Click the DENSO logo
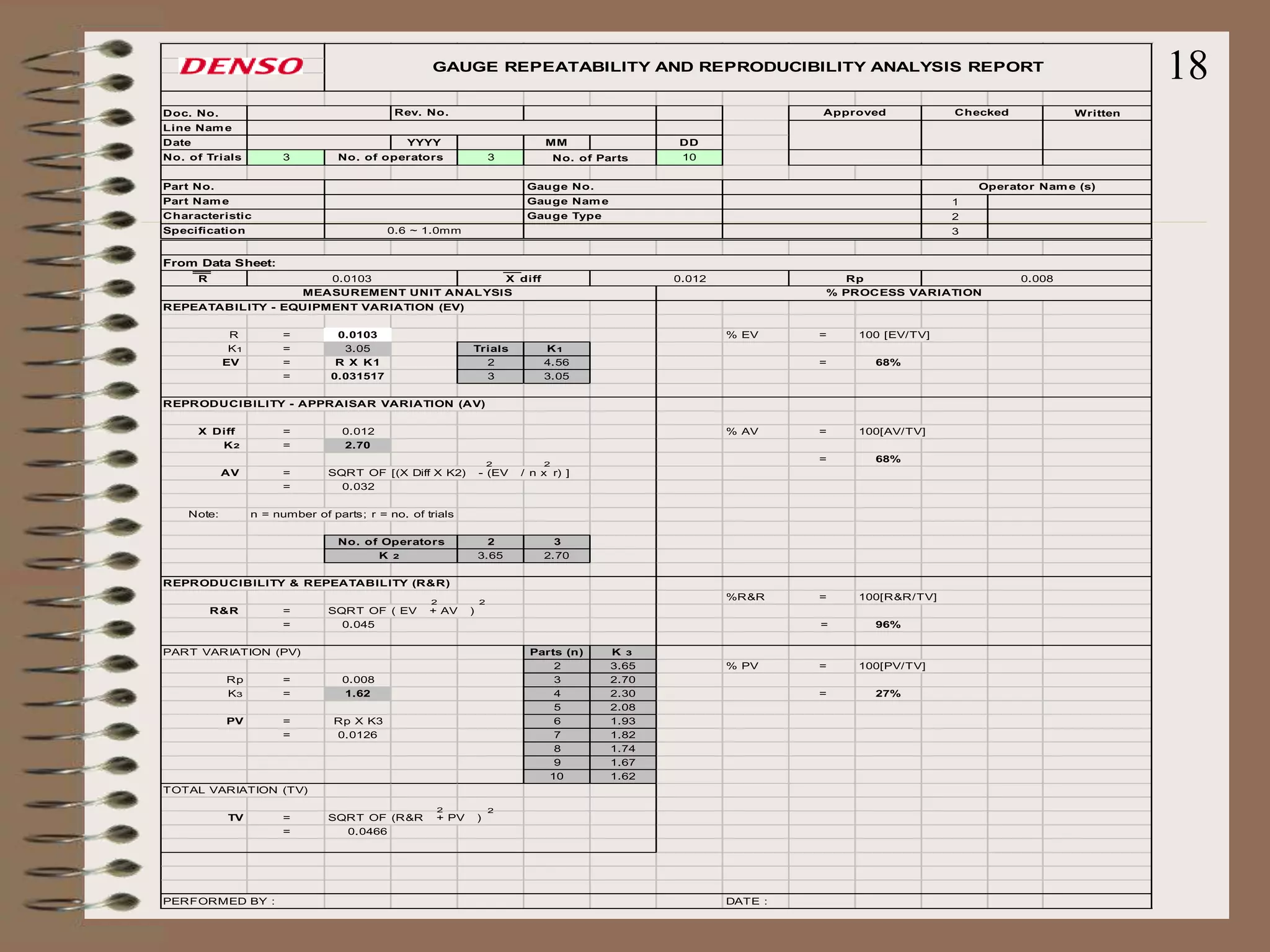 pyautogui.click(x=241, y=66)
